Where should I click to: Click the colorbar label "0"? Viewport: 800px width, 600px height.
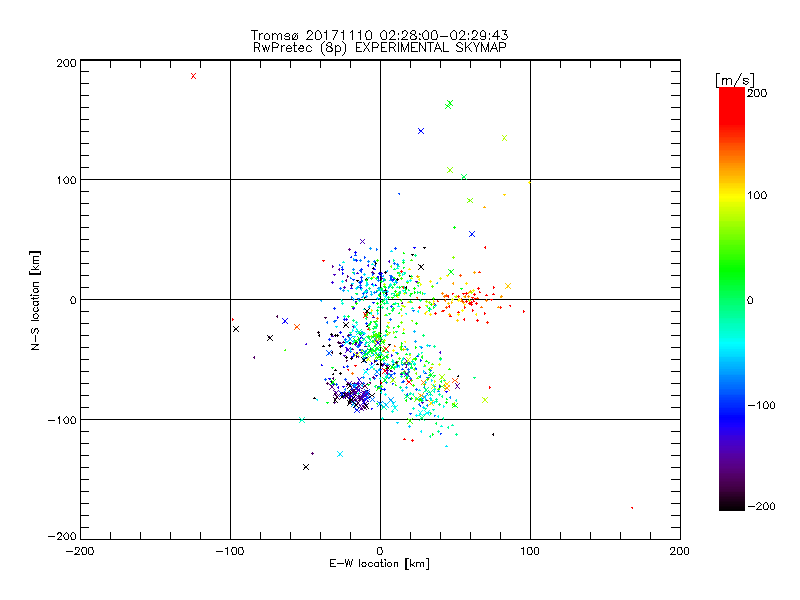coord(750,300)
